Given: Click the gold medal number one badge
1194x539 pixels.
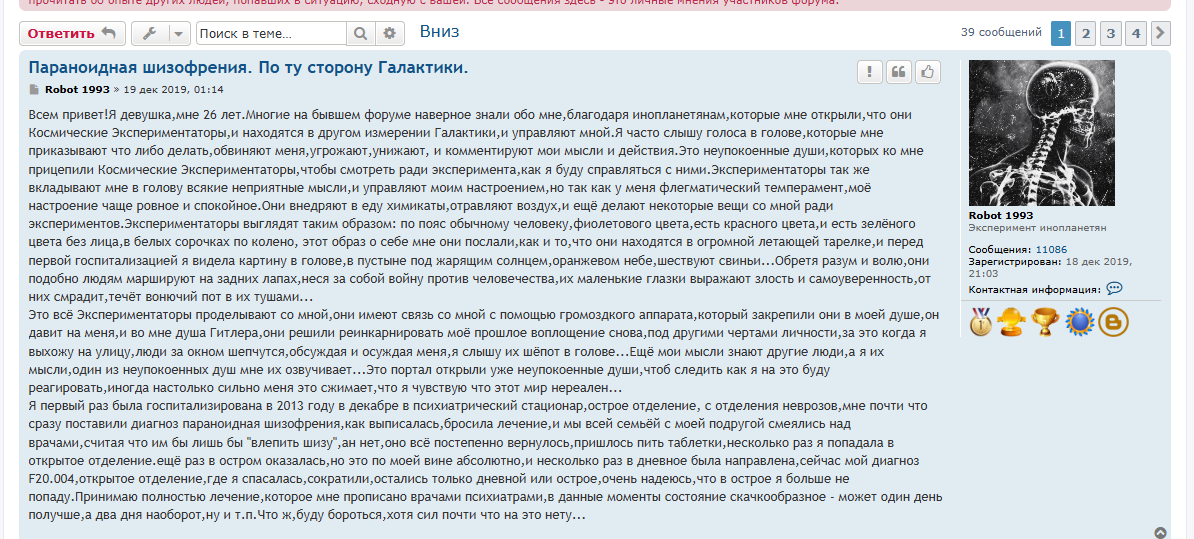Looking at the screenshot, I should point(981,322).
